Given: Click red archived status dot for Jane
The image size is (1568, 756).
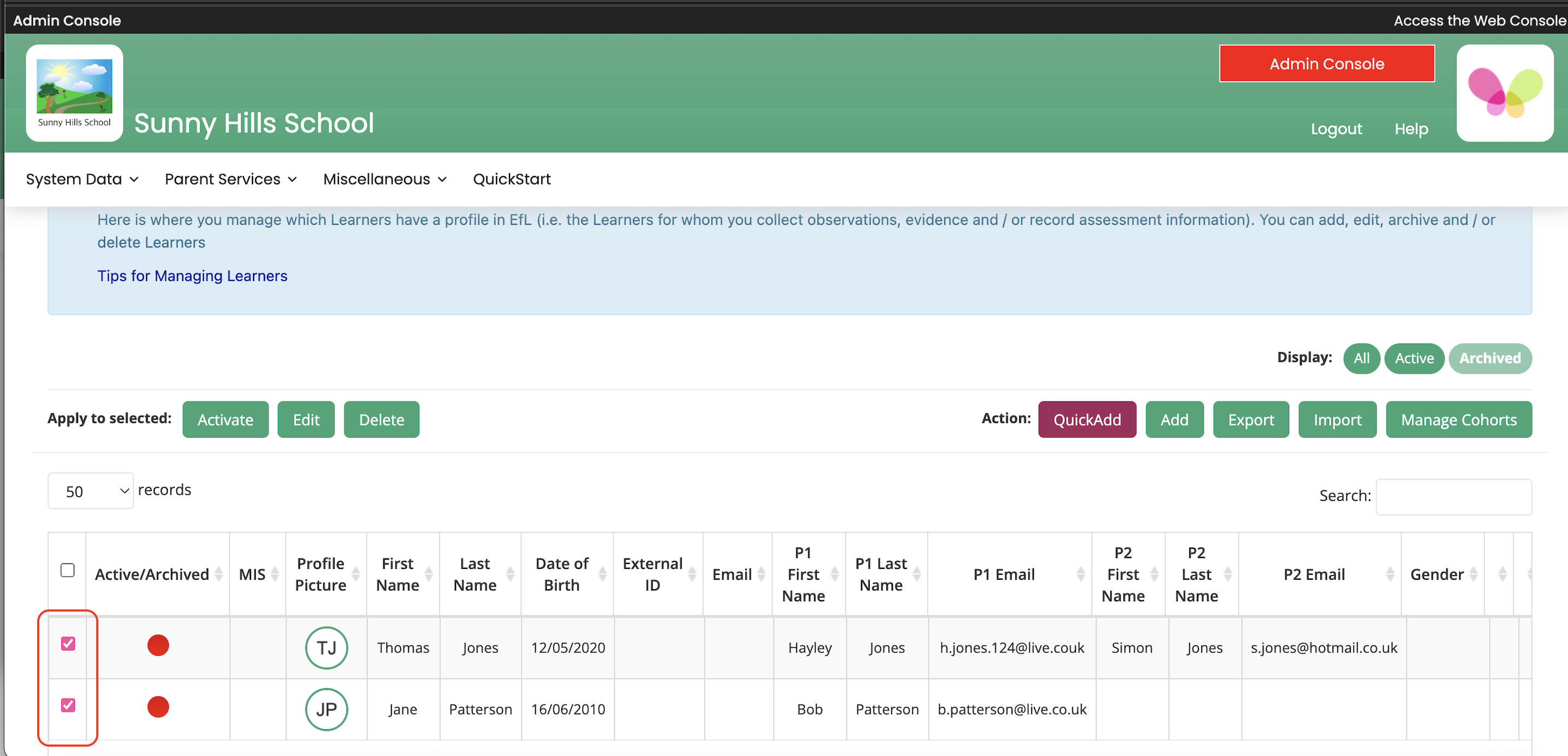Looking at the screenshot, I should (158, 707).
